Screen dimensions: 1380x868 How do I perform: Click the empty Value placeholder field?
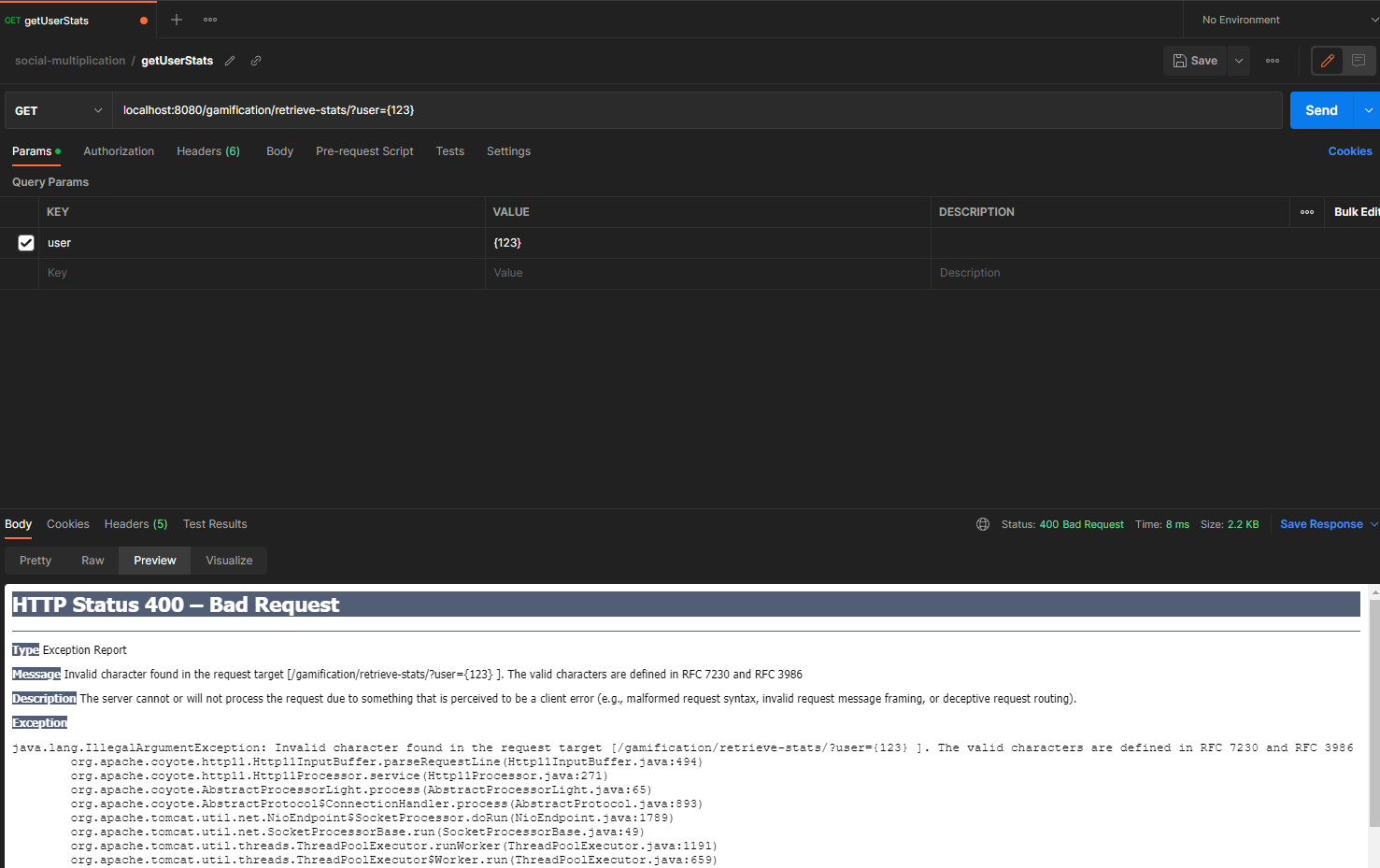707,273
